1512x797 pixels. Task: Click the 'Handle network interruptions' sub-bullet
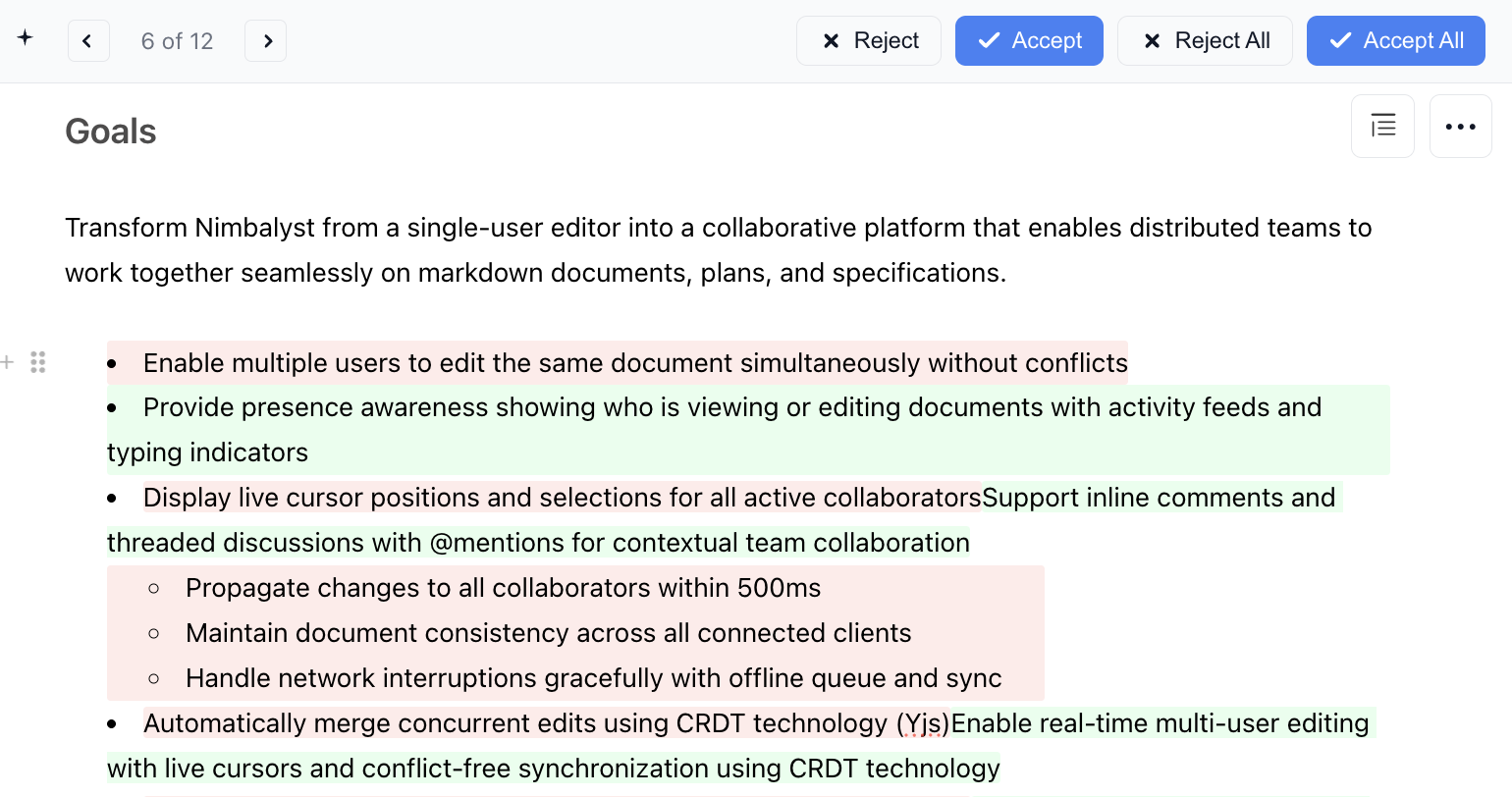pos(593,678)
